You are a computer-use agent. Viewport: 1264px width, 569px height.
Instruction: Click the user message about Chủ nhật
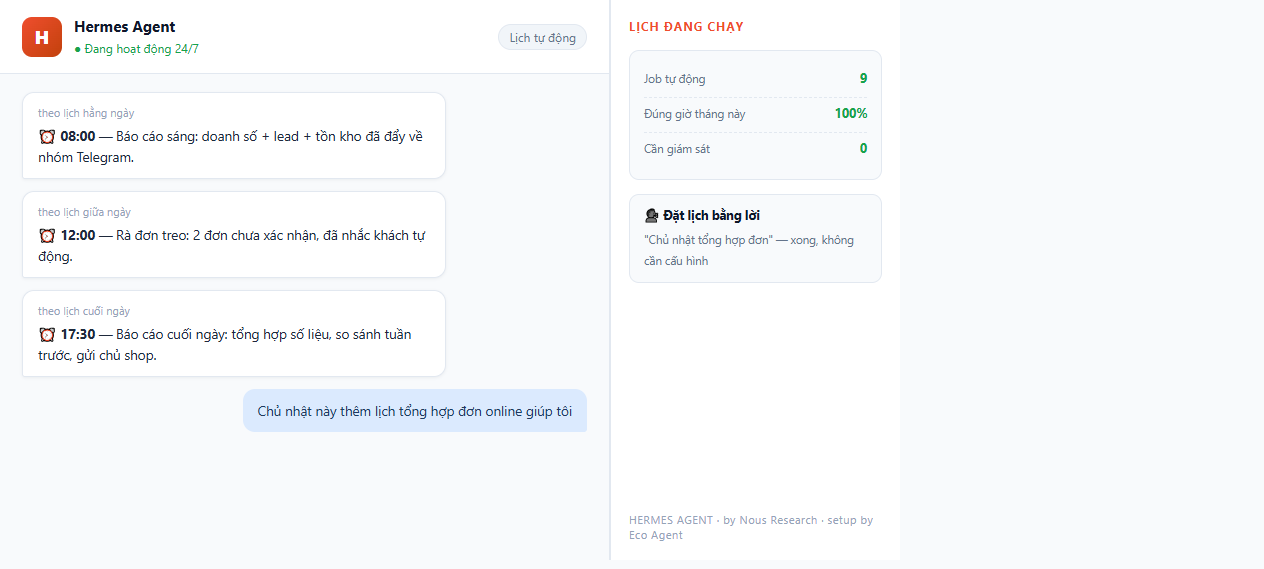coord(415,411)
